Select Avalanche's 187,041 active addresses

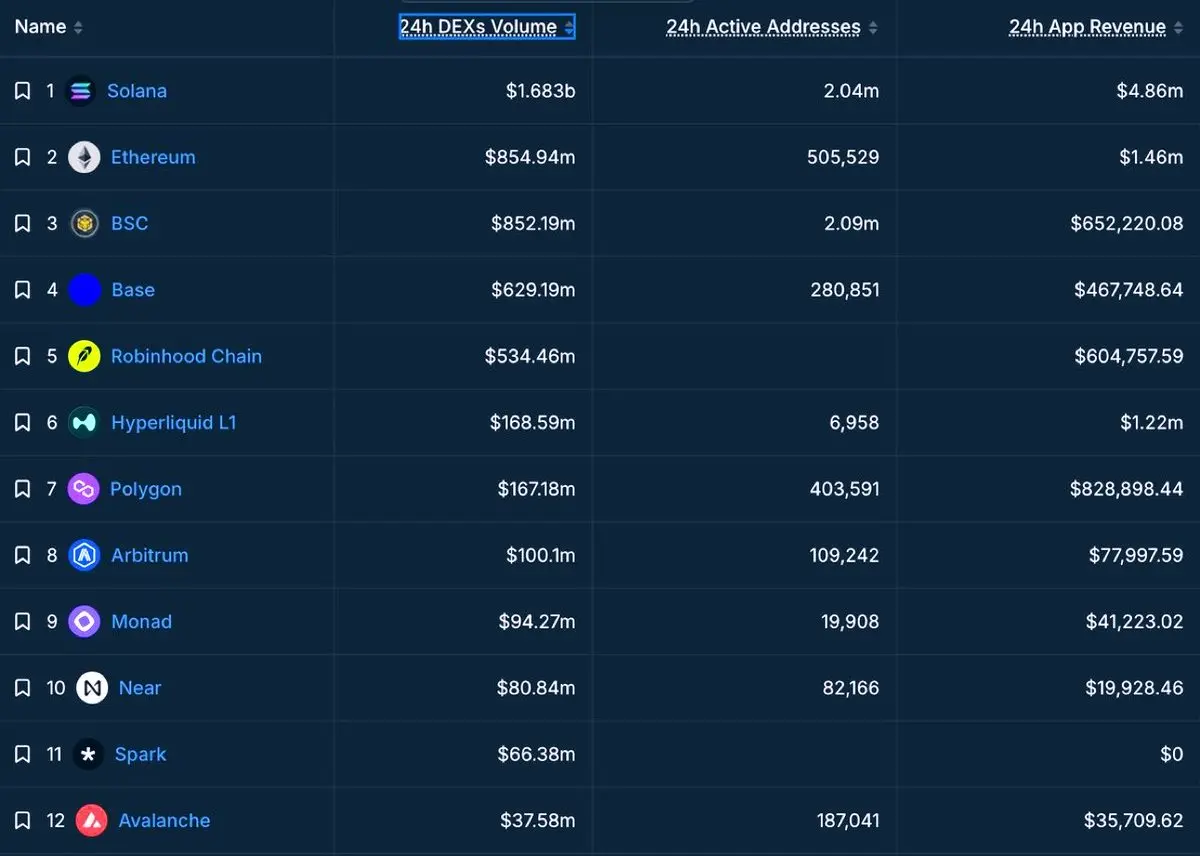848,821
